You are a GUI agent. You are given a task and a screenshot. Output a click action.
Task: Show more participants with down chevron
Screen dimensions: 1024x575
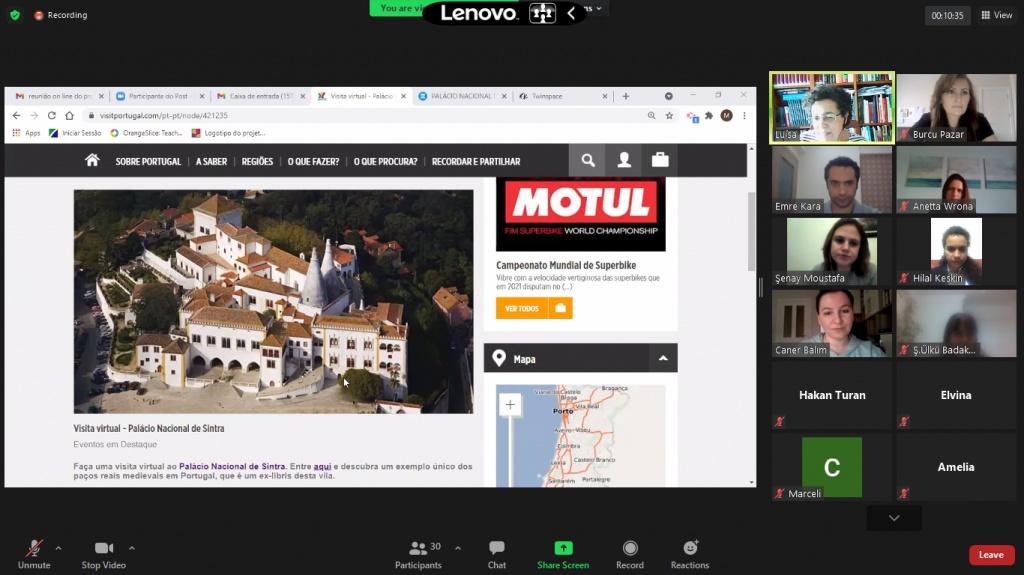[894, 518]
